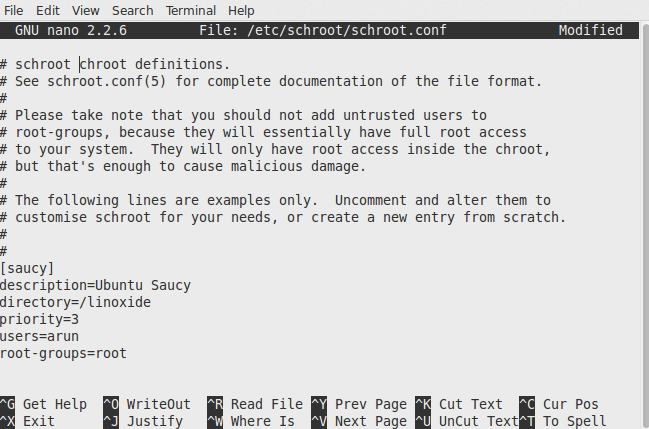The height and width of the screenshot is (429, 649).
Task: Click the Modified status in title bar
Action: (x=590, y=30)
